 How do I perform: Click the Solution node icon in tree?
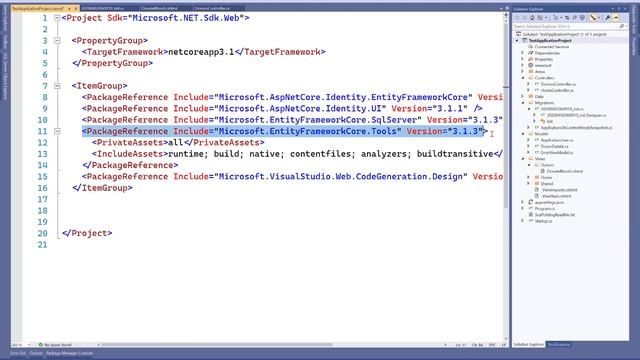tap(518, 34)
